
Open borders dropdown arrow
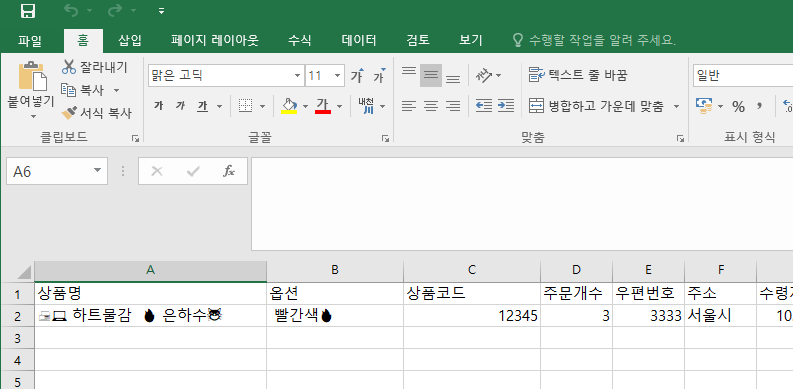coord(262,106)
